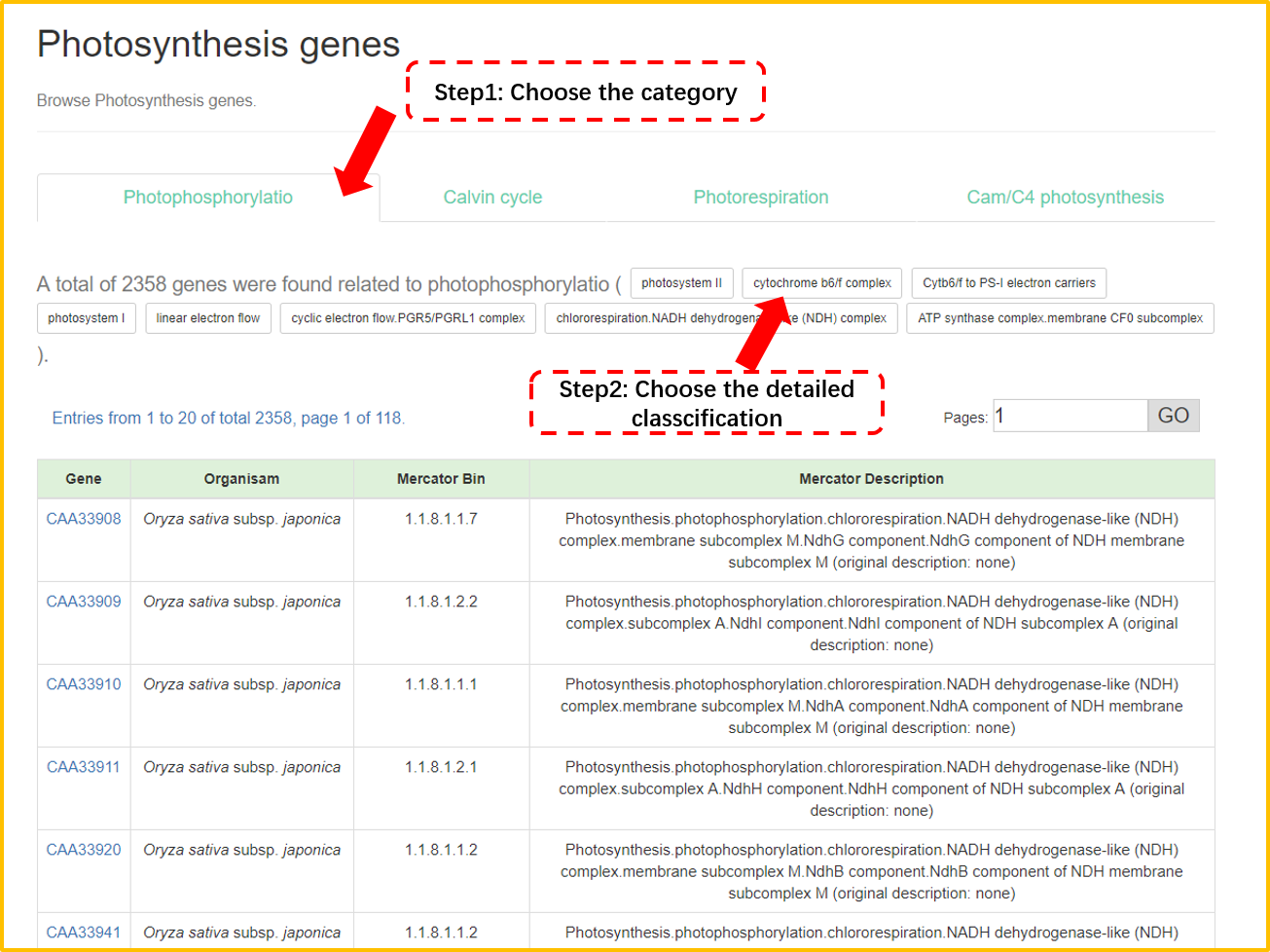
Task: Choose cytochrome b6/f complex button
Action: click(821, 283)
